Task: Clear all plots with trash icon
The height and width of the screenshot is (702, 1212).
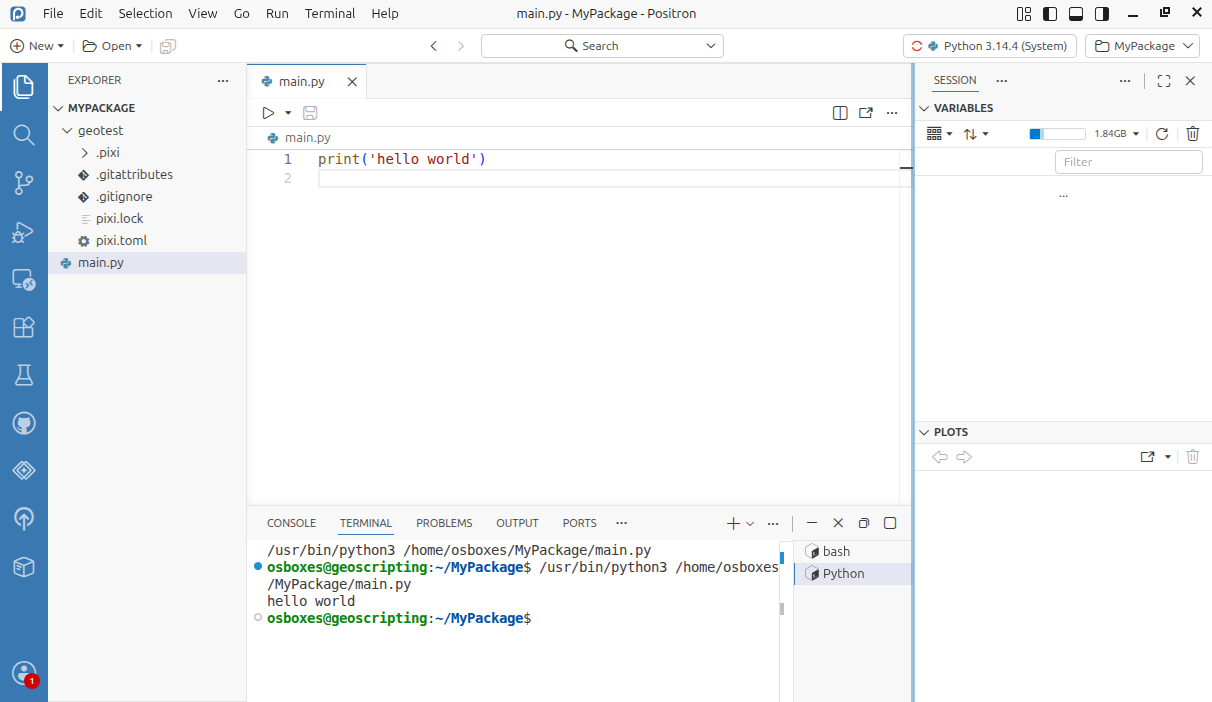Action: [x=1192, y=457]
